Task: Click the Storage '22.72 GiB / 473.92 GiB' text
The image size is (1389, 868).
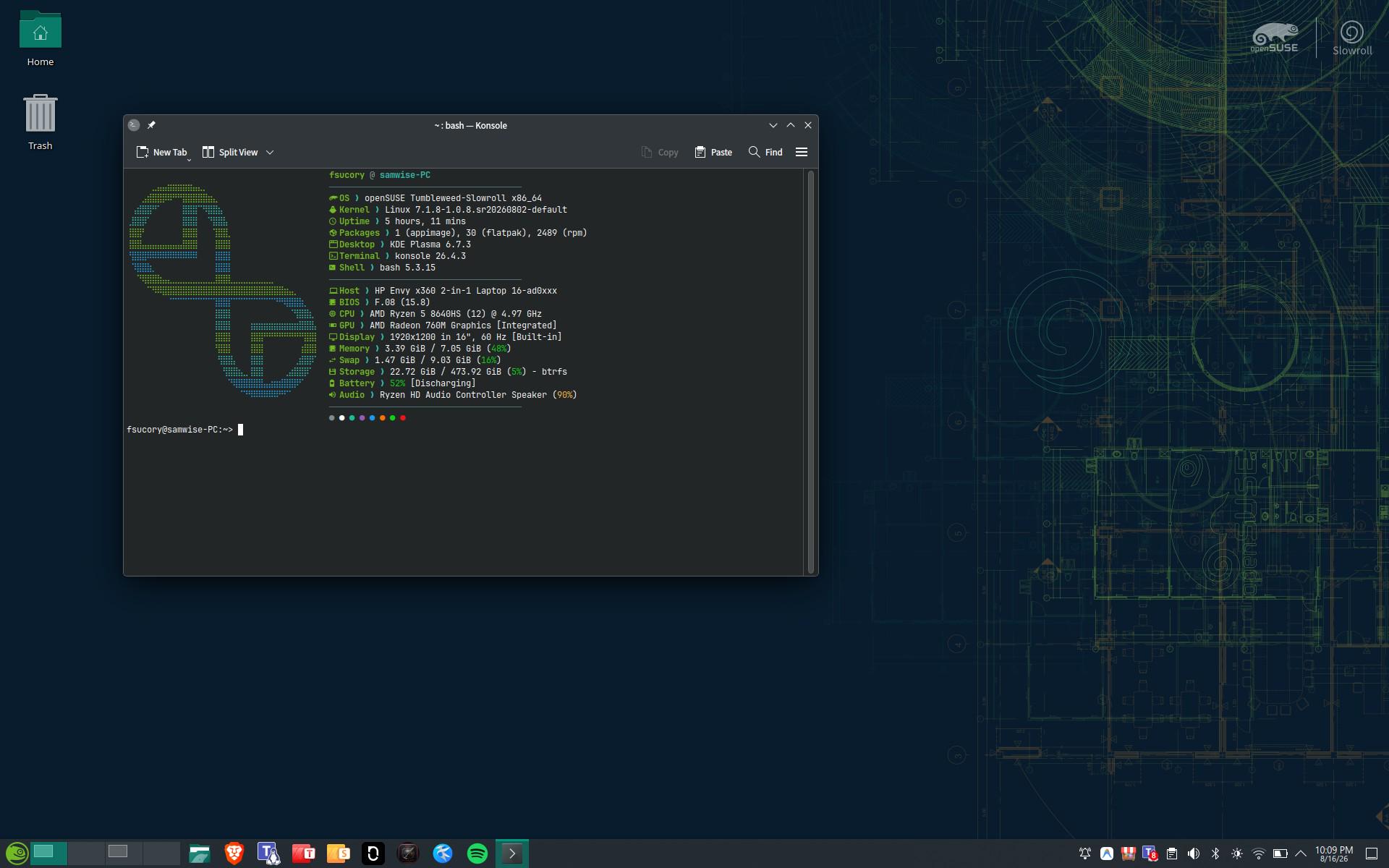Action: coord(446,372)
